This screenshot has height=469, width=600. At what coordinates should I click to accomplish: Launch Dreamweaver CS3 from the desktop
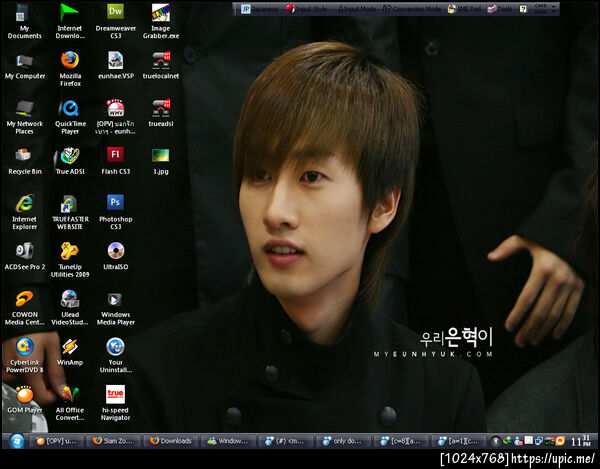point(116,22)
